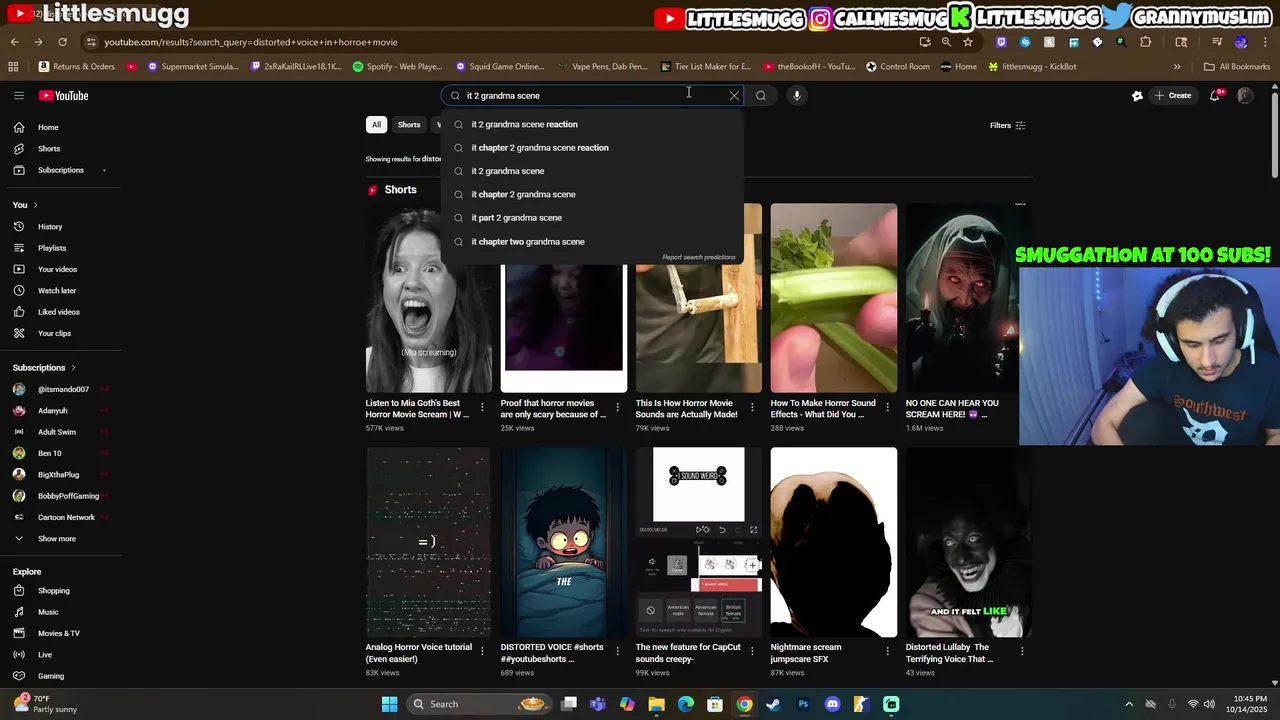
Task: Choose suggestion 'it chapter 2 grandma scene reaction'
Action: pyautogui.click(x=594, y=148)
